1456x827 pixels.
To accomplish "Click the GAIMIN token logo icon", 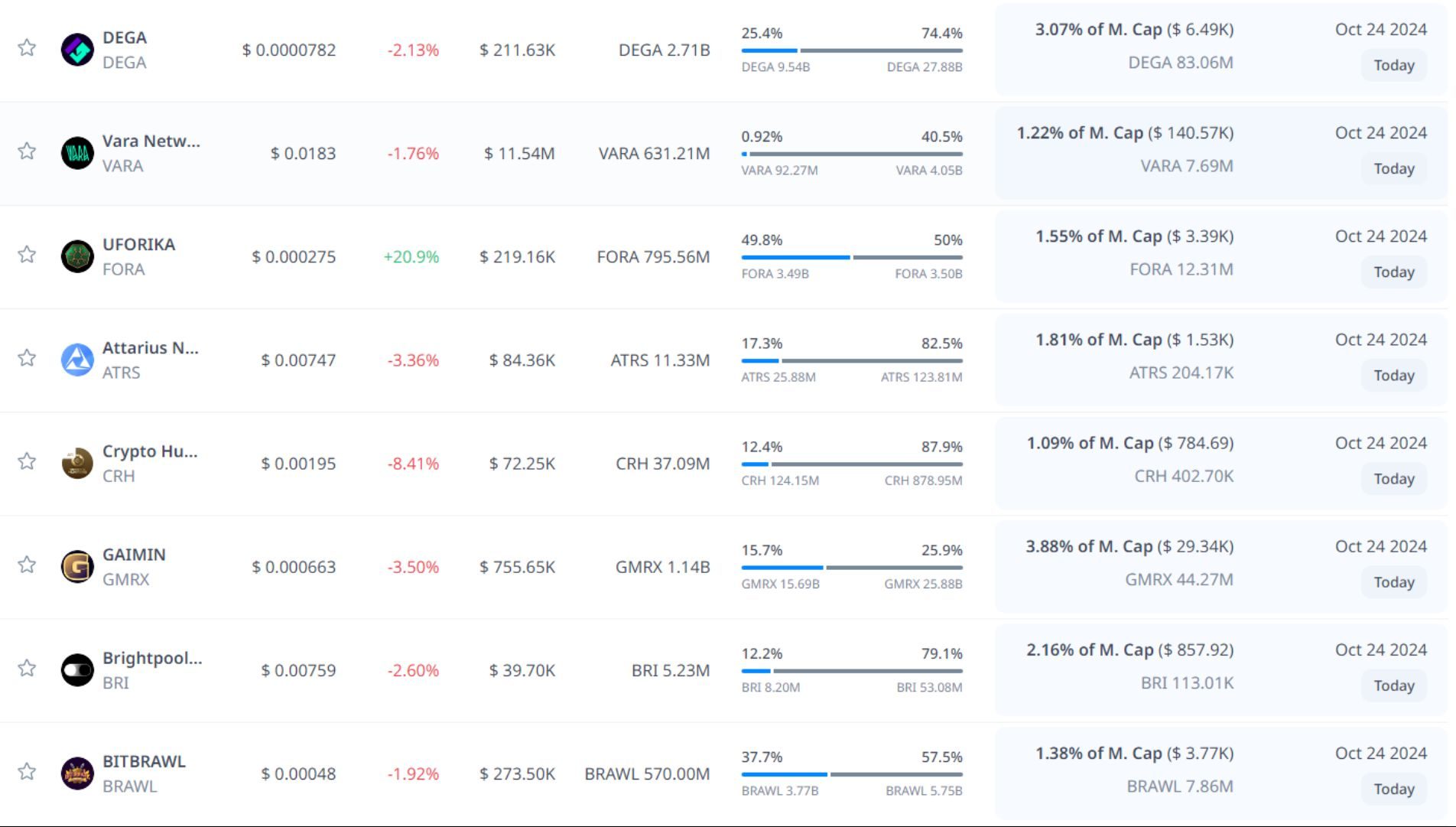I will [x=77, y=567].
